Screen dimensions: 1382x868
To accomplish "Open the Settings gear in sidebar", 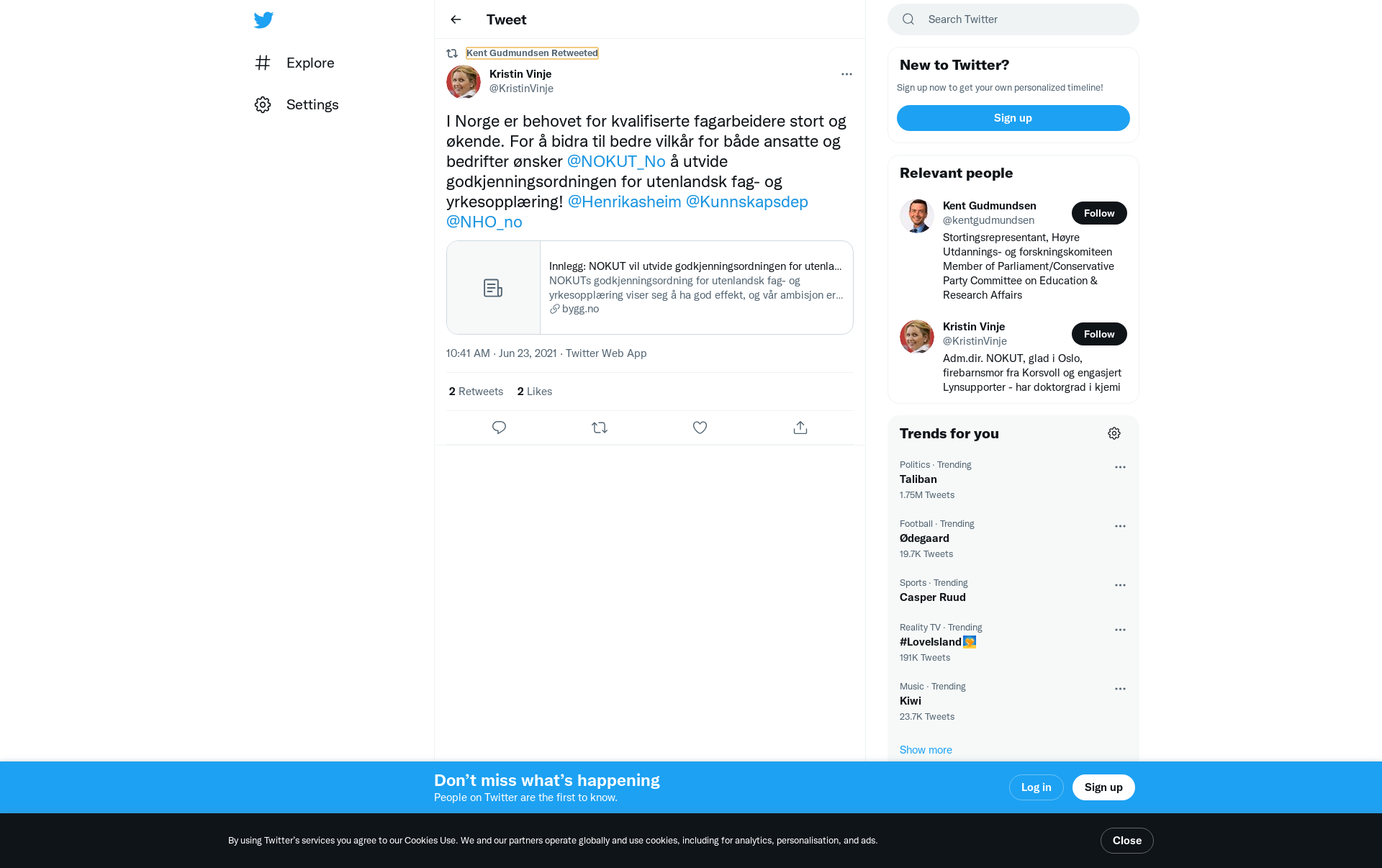I will pos(297,104).
